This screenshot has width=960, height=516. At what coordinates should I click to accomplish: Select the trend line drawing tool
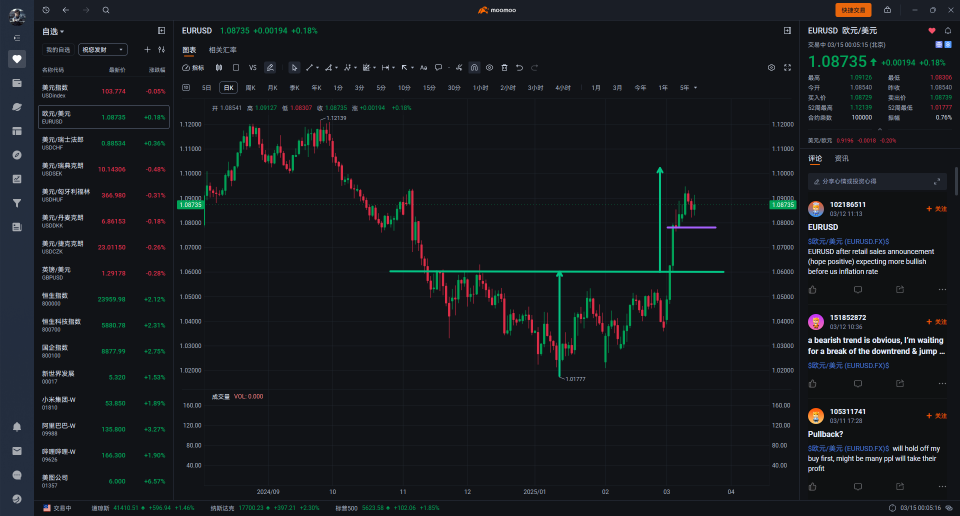pos(309,68)
